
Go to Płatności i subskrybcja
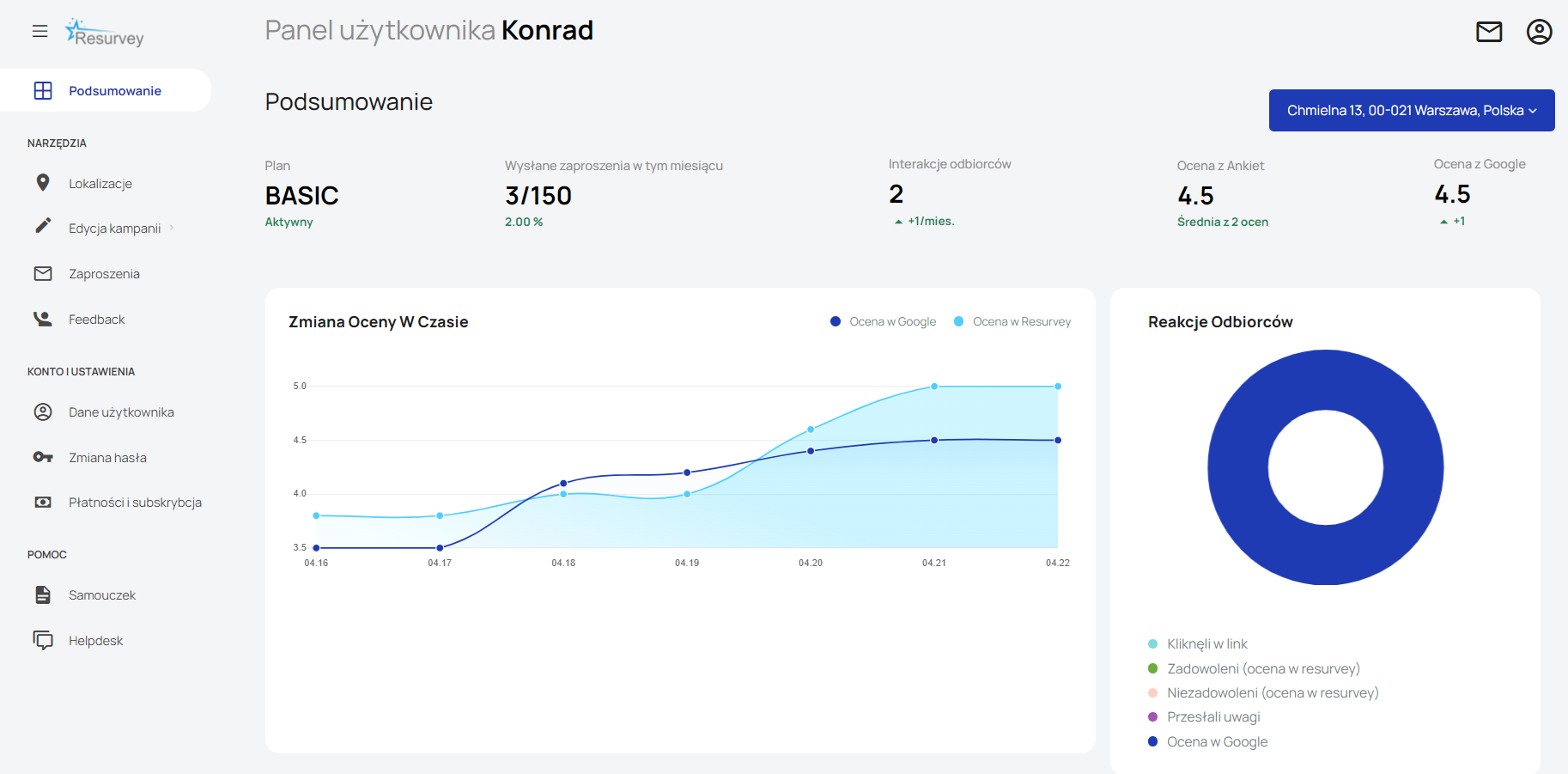click(135, 502)
